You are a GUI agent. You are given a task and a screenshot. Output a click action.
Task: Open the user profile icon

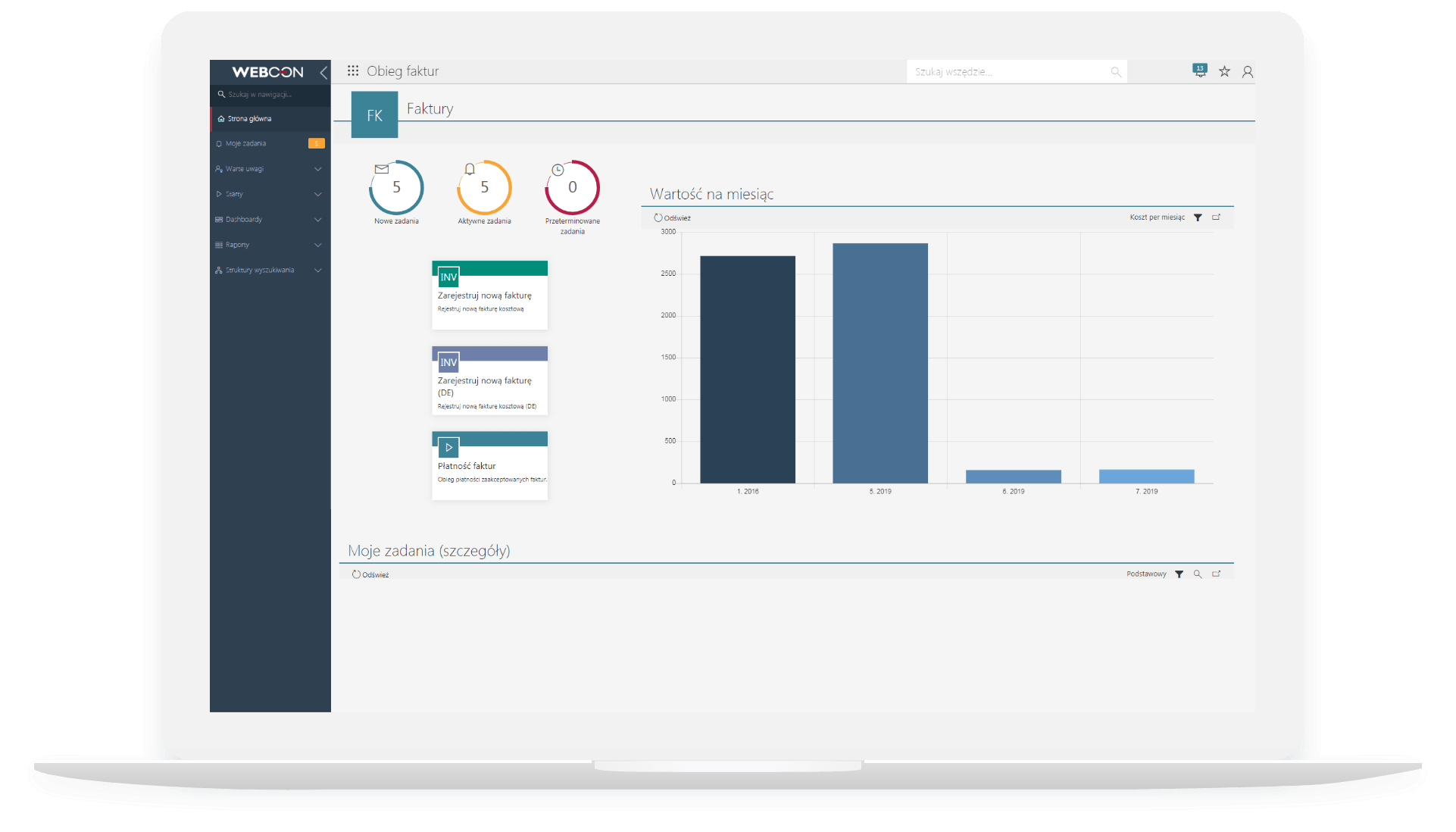coord(1247,72)
